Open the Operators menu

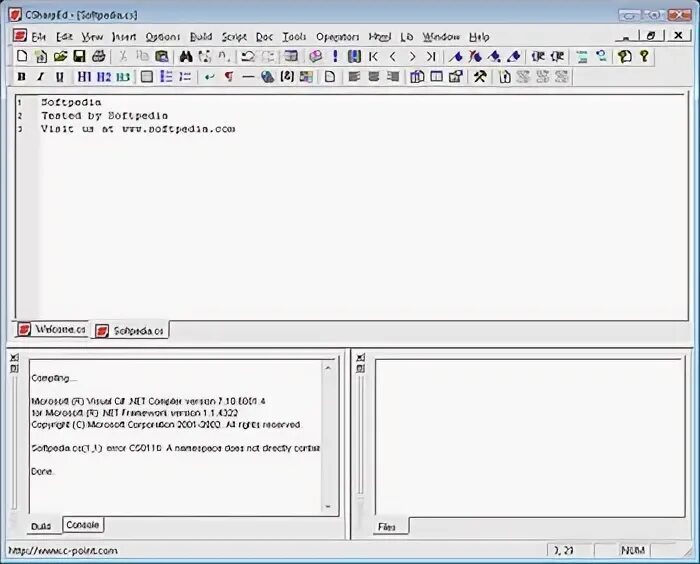(338, 37)
